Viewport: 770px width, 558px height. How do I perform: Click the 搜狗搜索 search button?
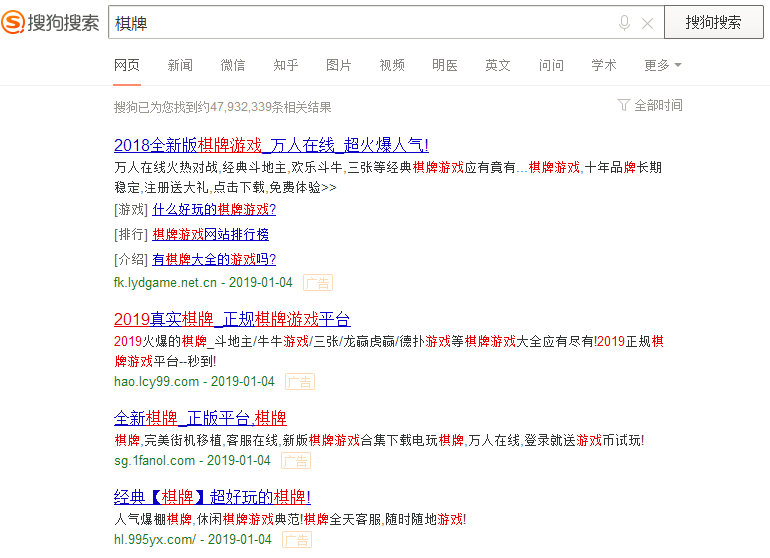tap(713, 22)
